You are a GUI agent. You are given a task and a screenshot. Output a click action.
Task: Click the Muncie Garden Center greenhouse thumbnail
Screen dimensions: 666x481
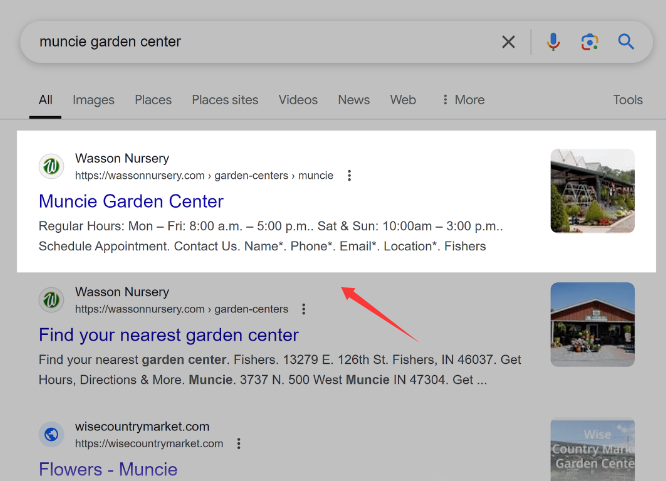tap(593, 191)
